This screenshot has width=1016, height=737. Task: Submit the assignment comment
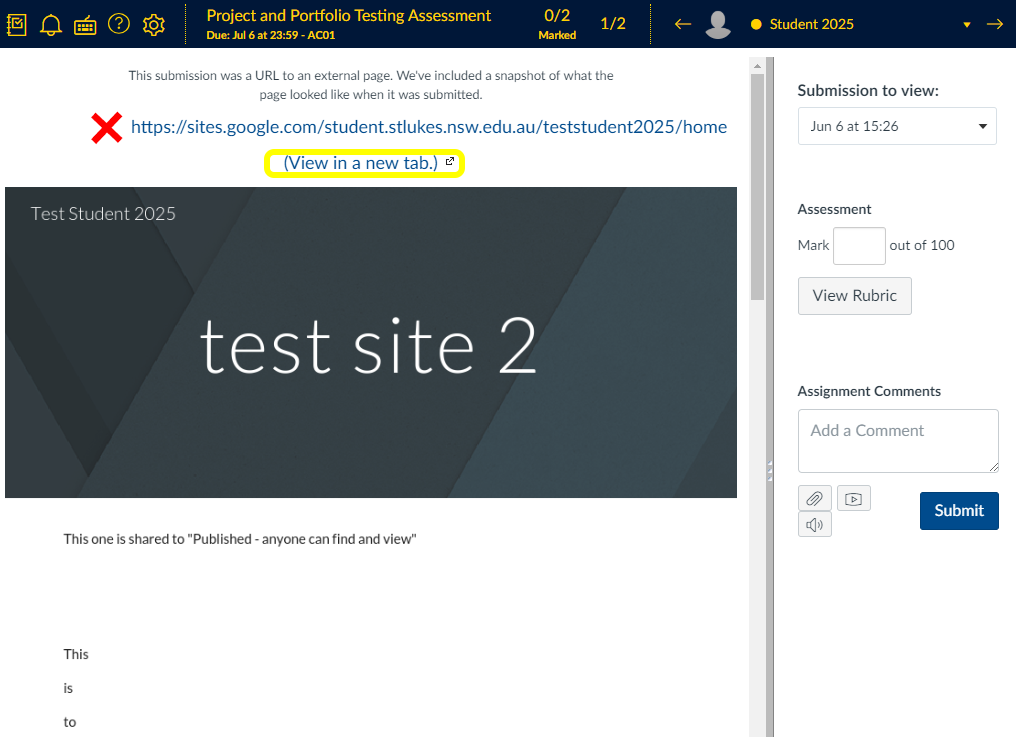tap(958, 510)
